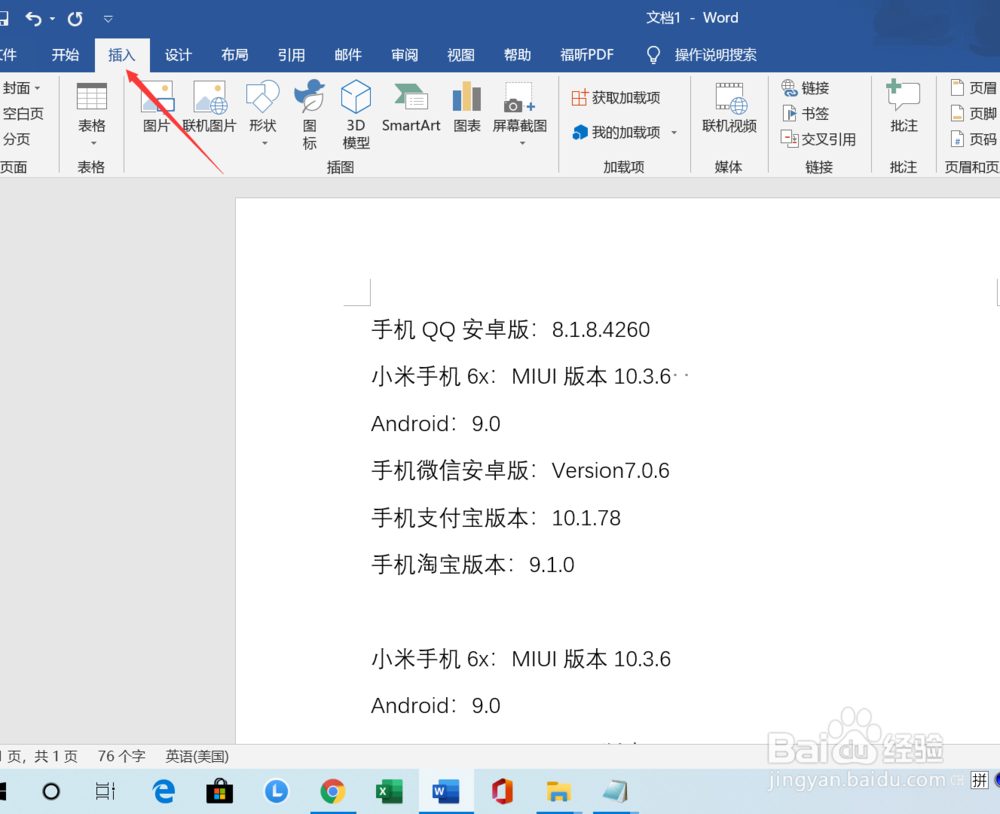Click the lightbulb Tell Me icon
Image resolution: width=1000 pixels, height=814 pixels.
(x=653, y=55)
